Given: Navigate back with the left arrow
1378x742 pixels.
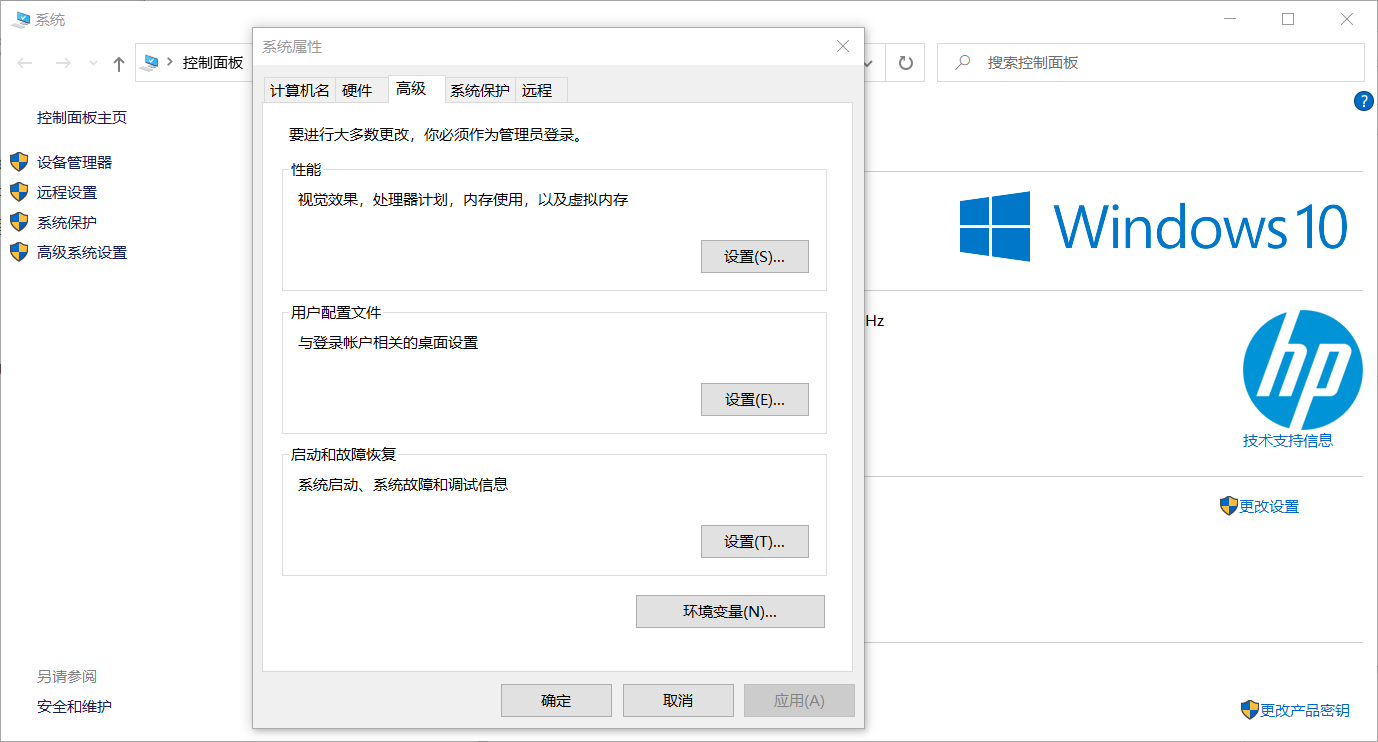Looking at the screenshot, I should [27, 63].
